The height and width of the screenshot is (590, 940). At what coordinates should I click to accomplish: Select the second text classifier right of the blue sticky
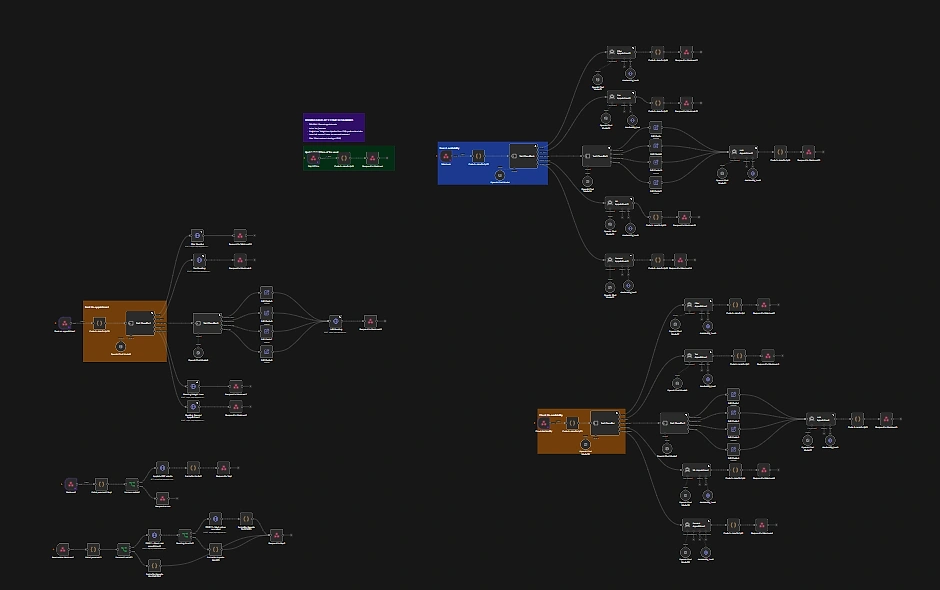pyautogui.click(x=596, y=156)
